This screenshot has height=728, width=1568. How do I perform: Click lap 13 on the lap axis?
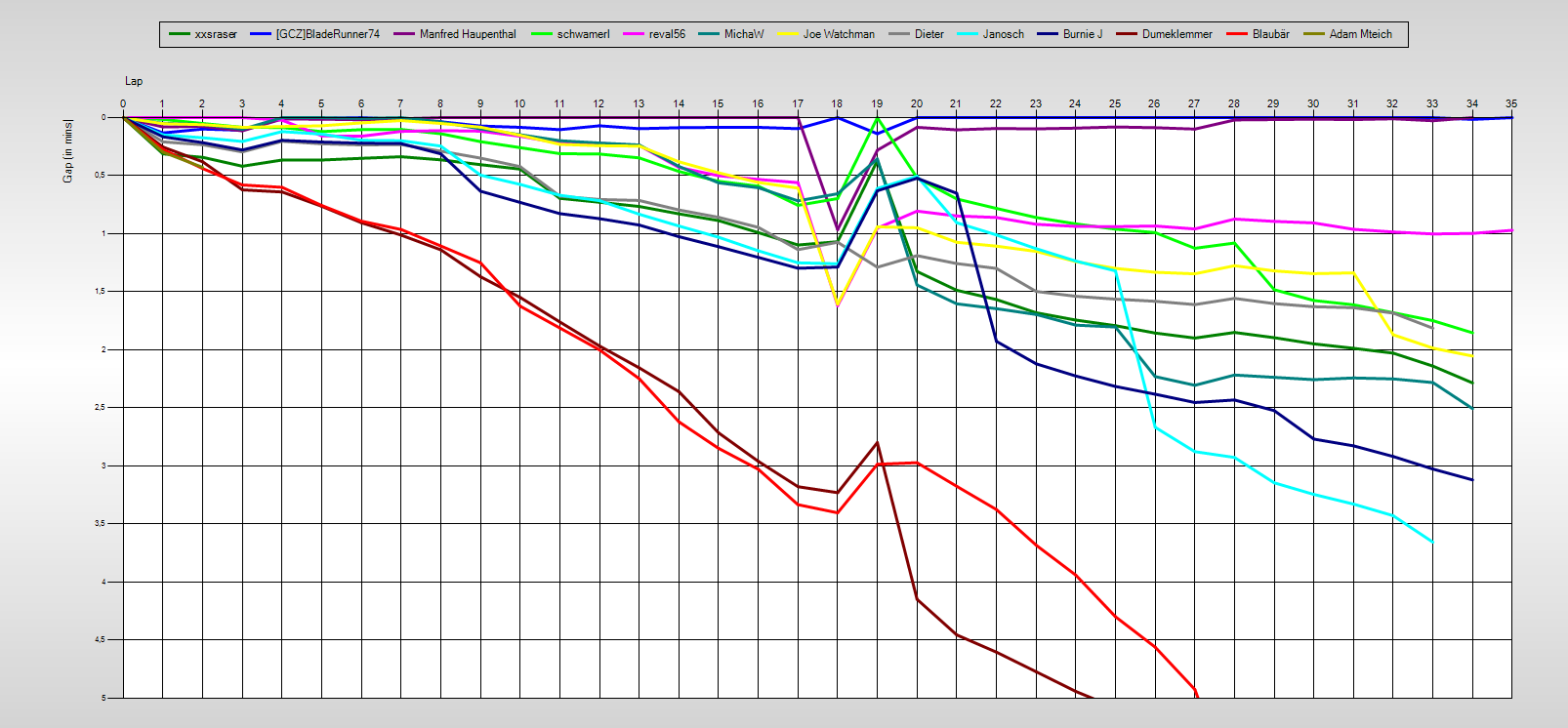point(639,103)
